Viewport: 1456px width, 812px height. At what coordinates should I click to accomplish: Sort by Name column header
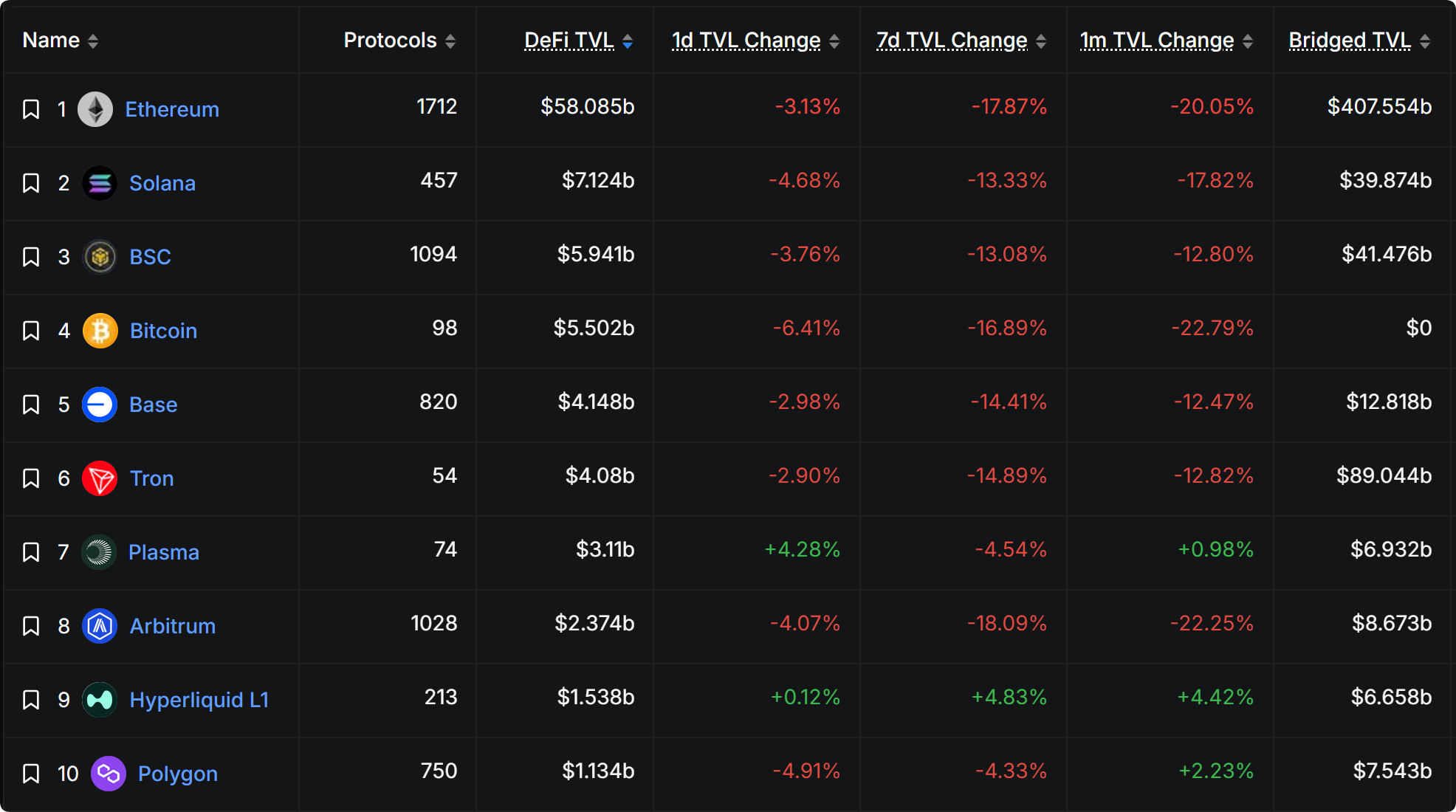coord(51,41)
